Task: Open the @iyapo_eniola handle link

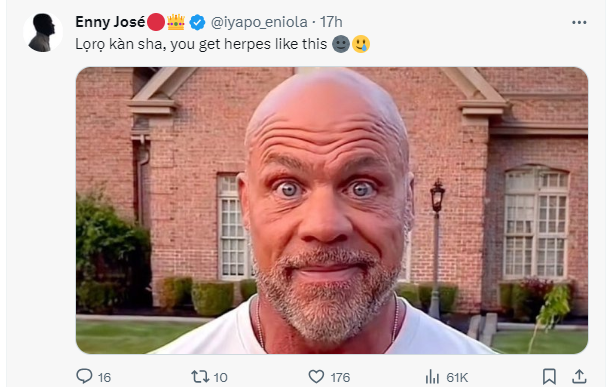Action: point(259,22)
